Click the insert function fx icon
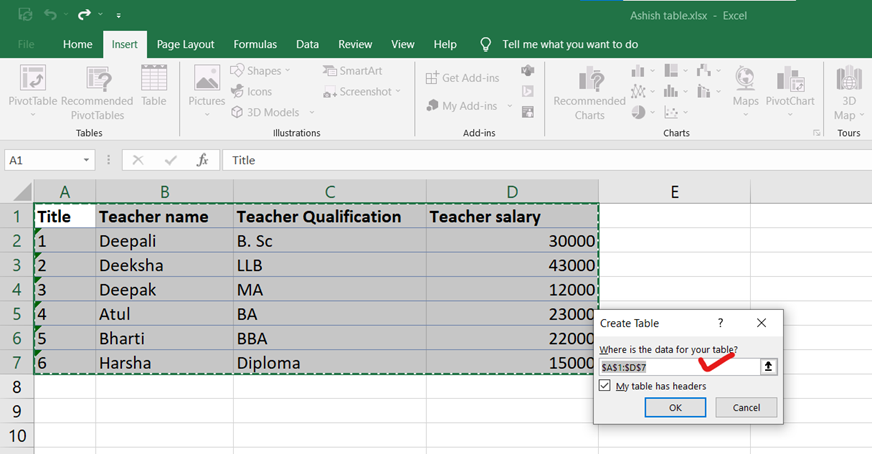Viewport: 872px width, 454px height. pyautogui.click(x=202, y=160)
